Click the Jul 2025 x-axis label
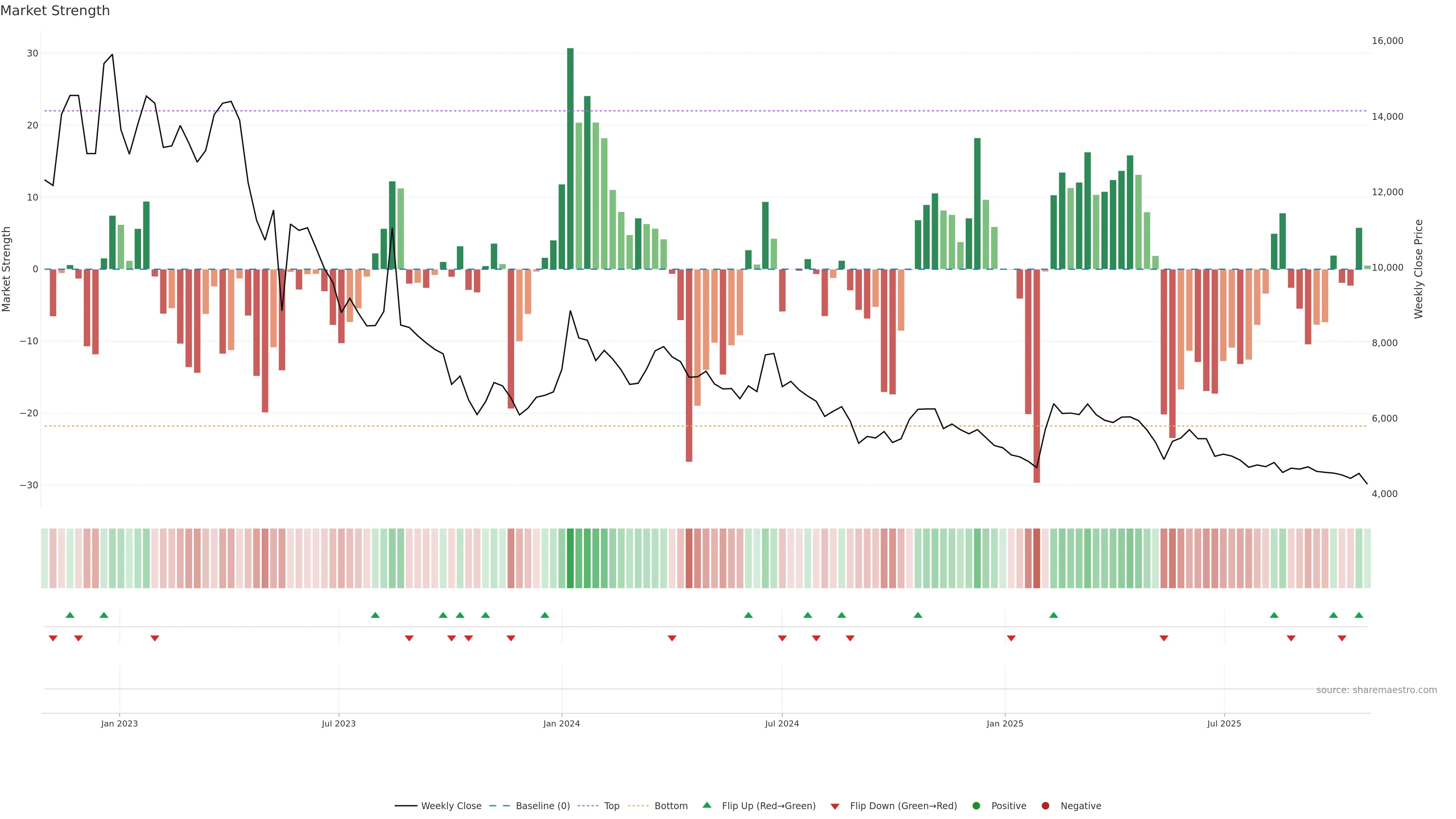The height and width of the screenshot is (819, 1456). pos(1224,723)
